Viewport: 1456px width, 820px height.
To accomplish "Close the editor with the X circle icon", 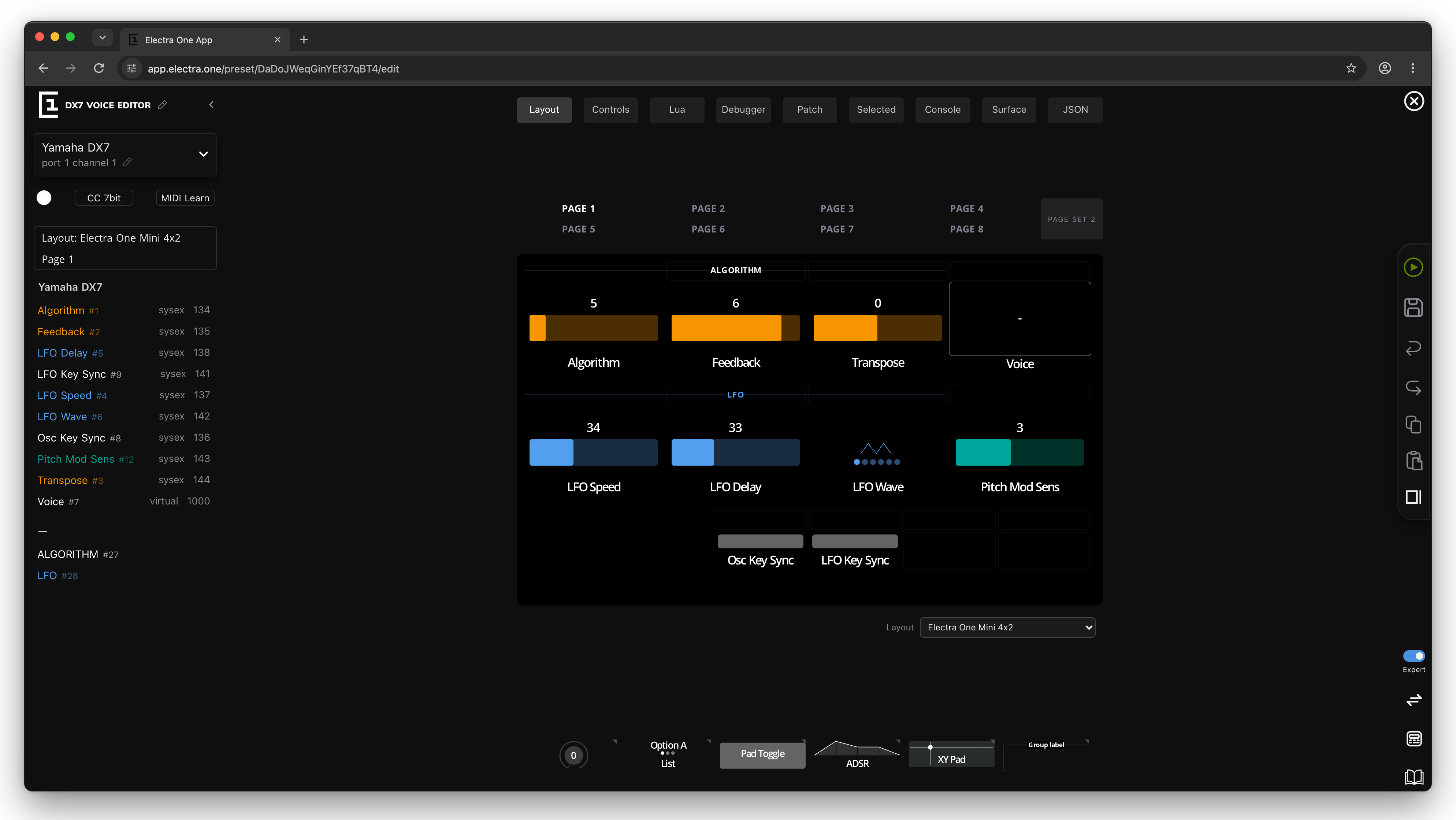I will pos(1414,101).
